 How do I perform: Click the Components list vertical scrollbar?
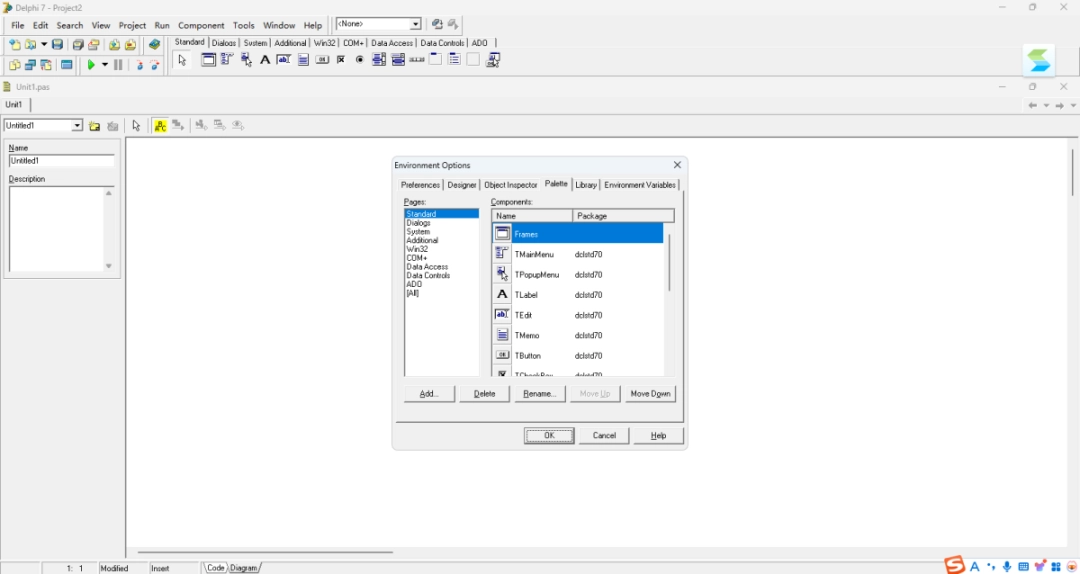coord(669,262)
